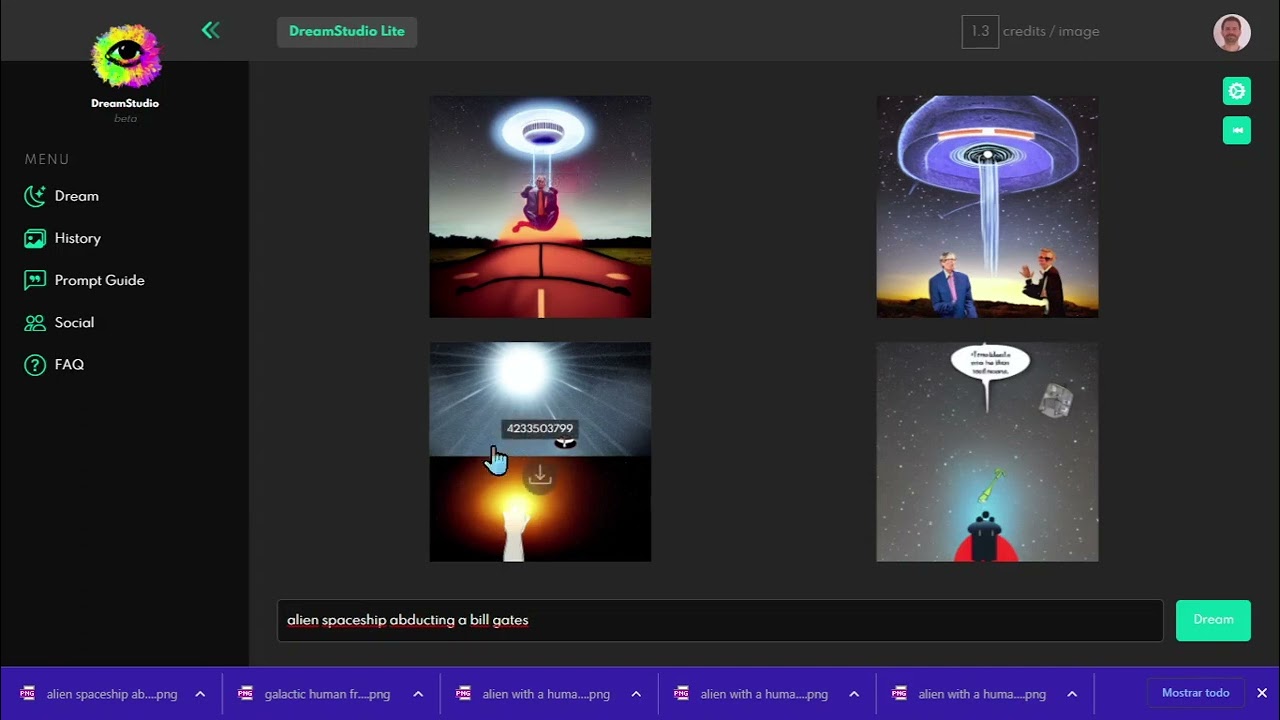This screenshot has width=1280, height=720.
Task: Open the Dream menu item
Action: click(76, 196)
